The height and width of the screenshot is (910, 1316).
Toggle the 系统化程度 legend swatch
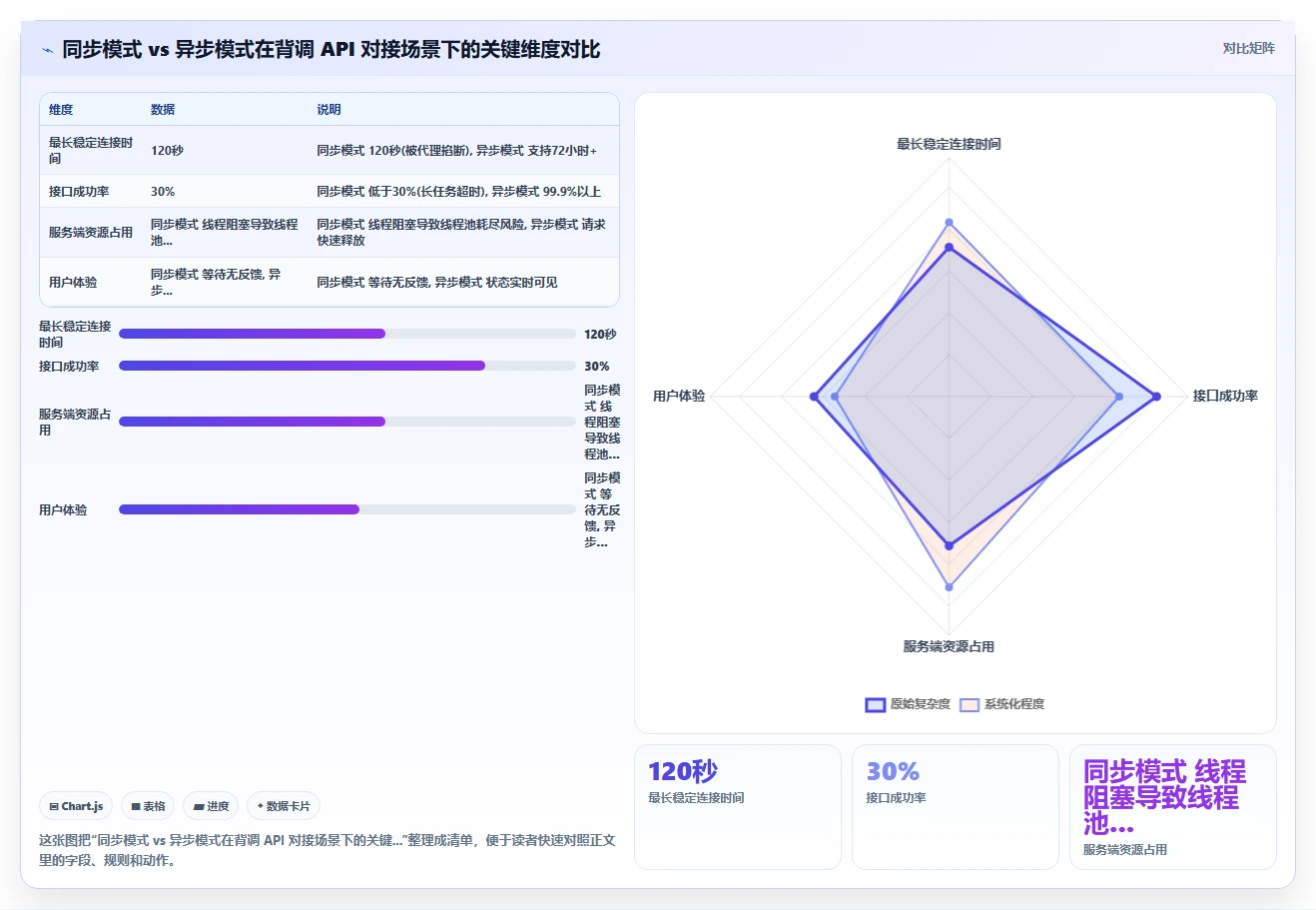(x=969, y=704)
